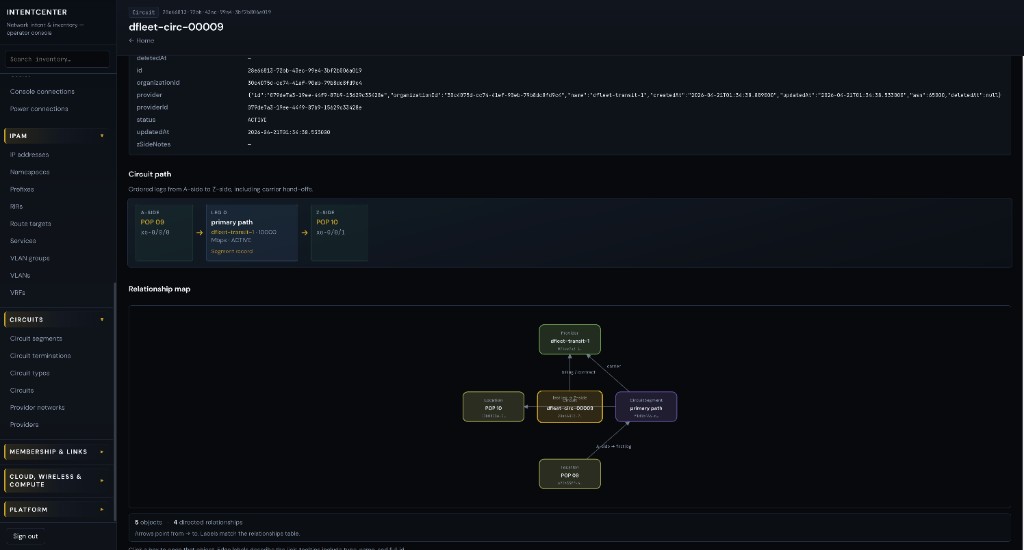Focus the Search inventory field
1024x550 pixels.
[x=57, y=59]
